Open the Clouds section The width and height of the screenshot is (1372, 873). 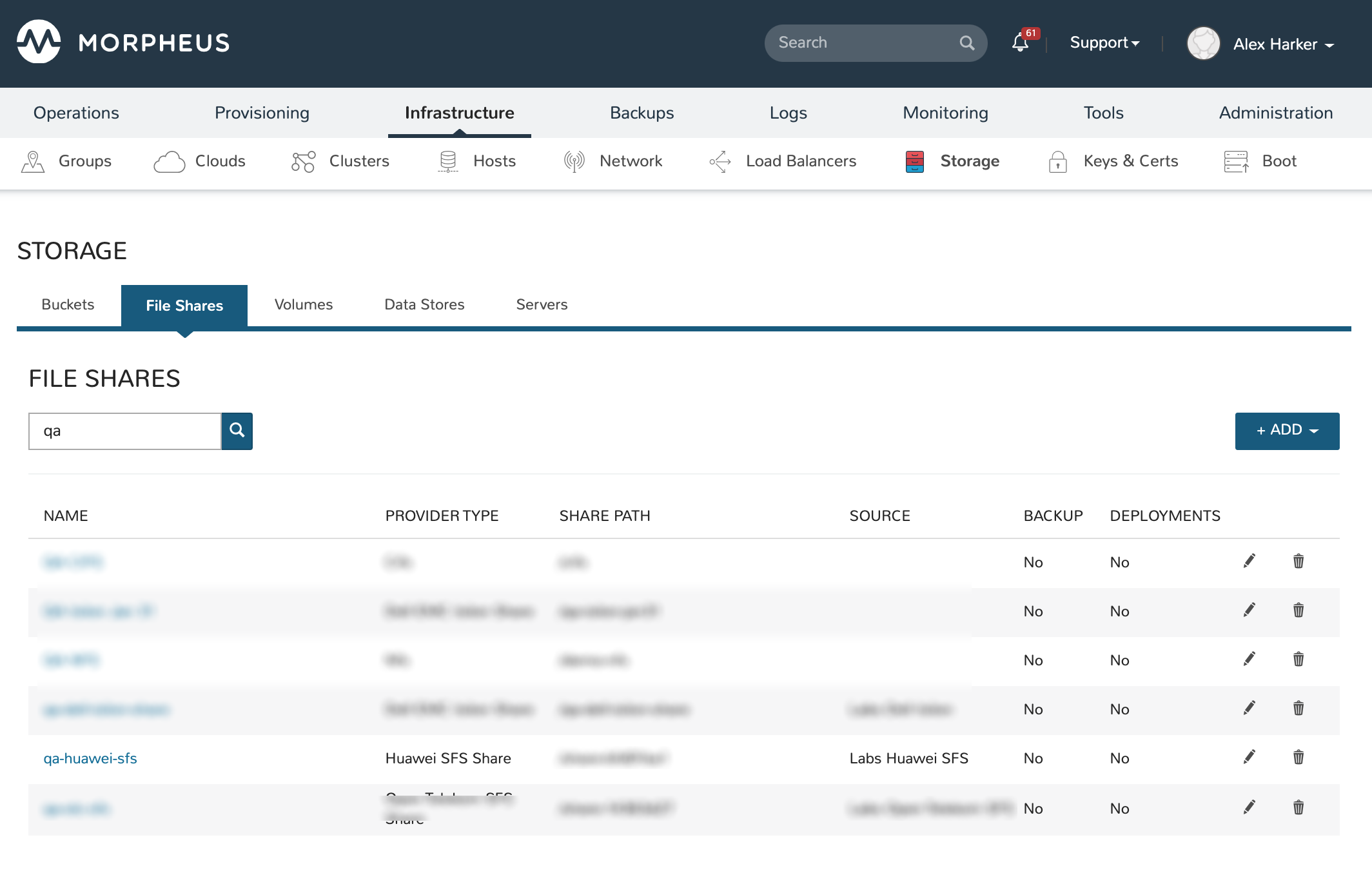pos(200,161)
